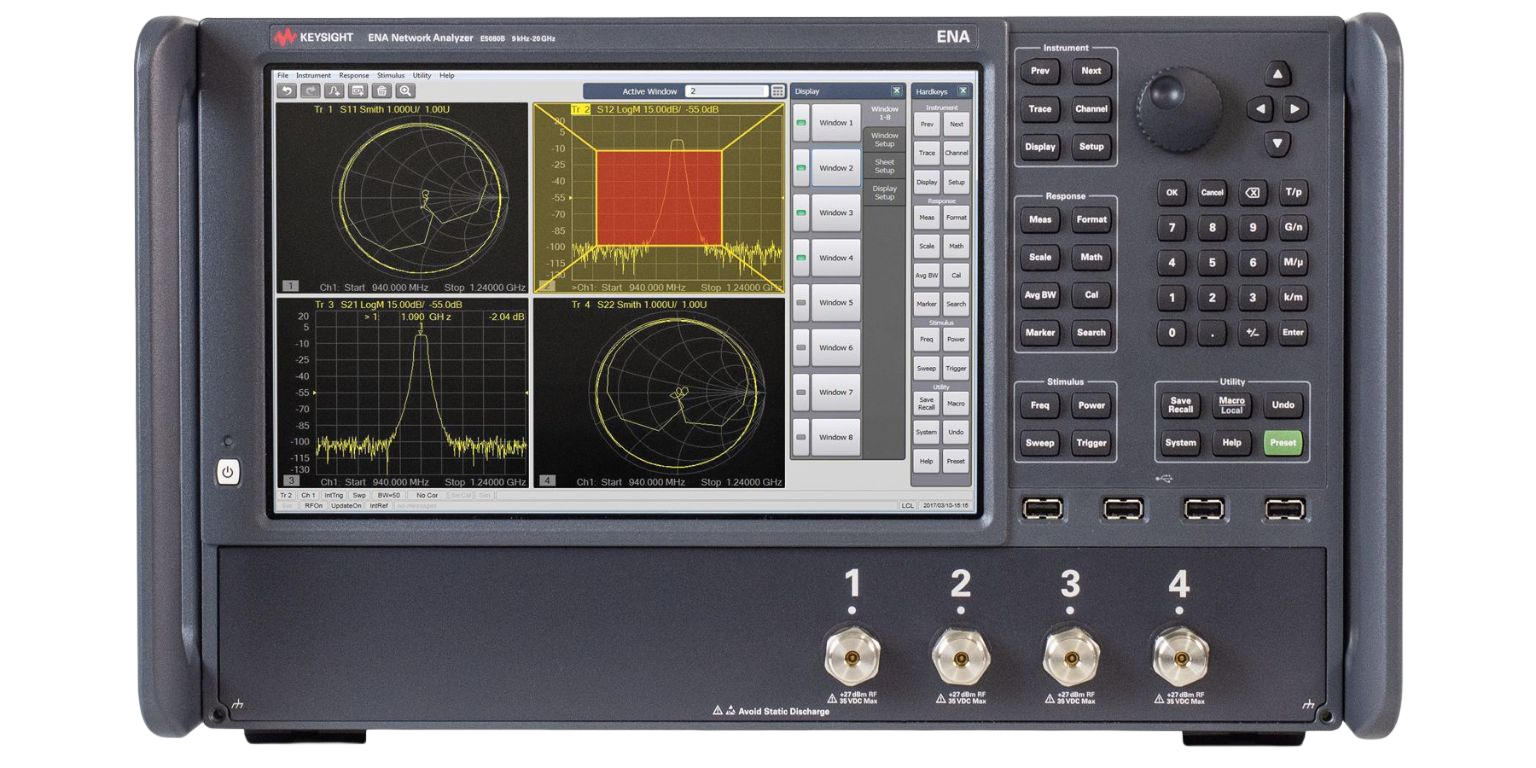This screenshot has height=768, width=1536.
Task: Enable the Window 5 indicator switch
Action: (800, 303)
